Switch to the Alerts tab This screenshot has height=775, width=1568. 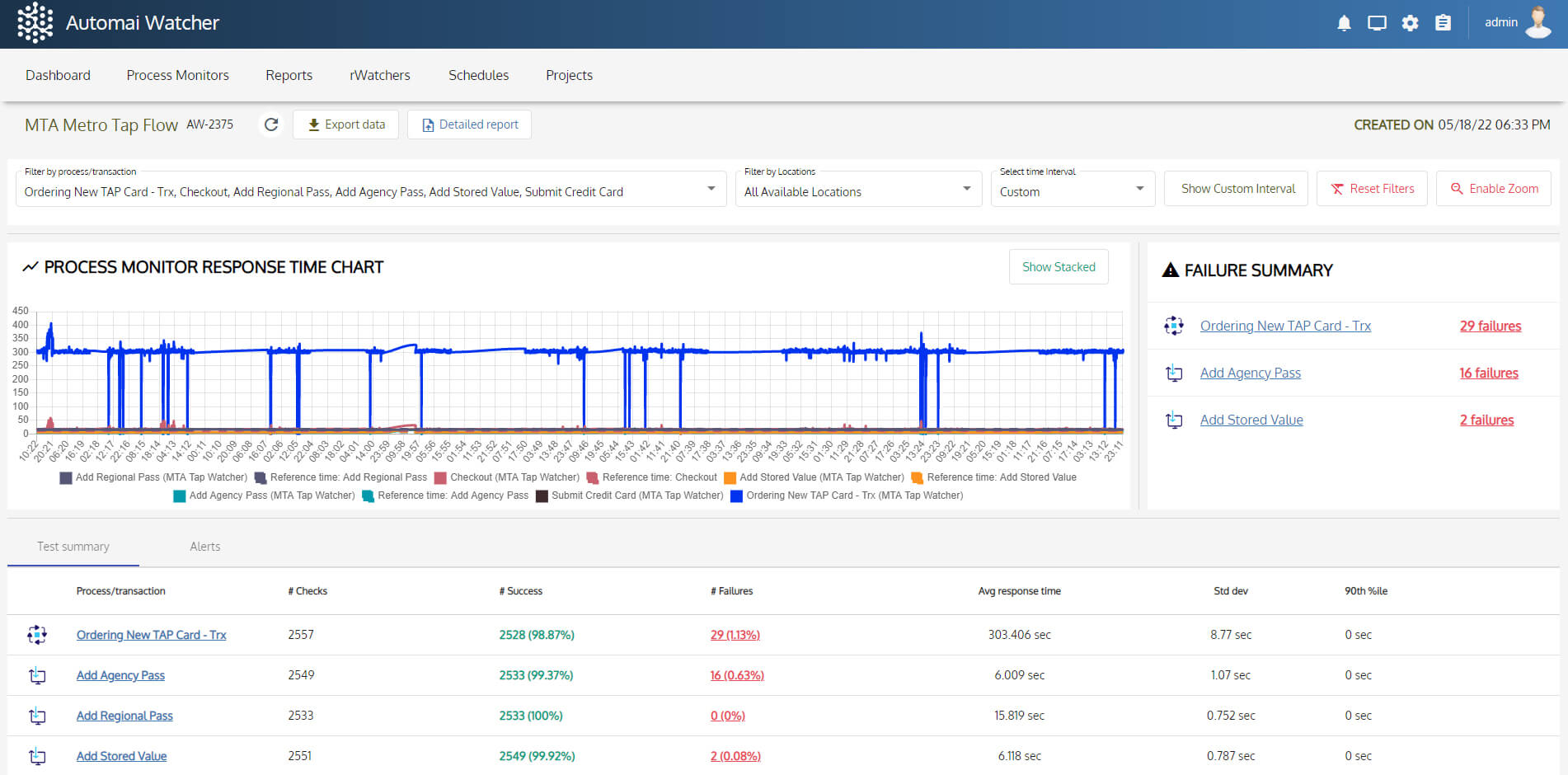[x=204, y=546]
